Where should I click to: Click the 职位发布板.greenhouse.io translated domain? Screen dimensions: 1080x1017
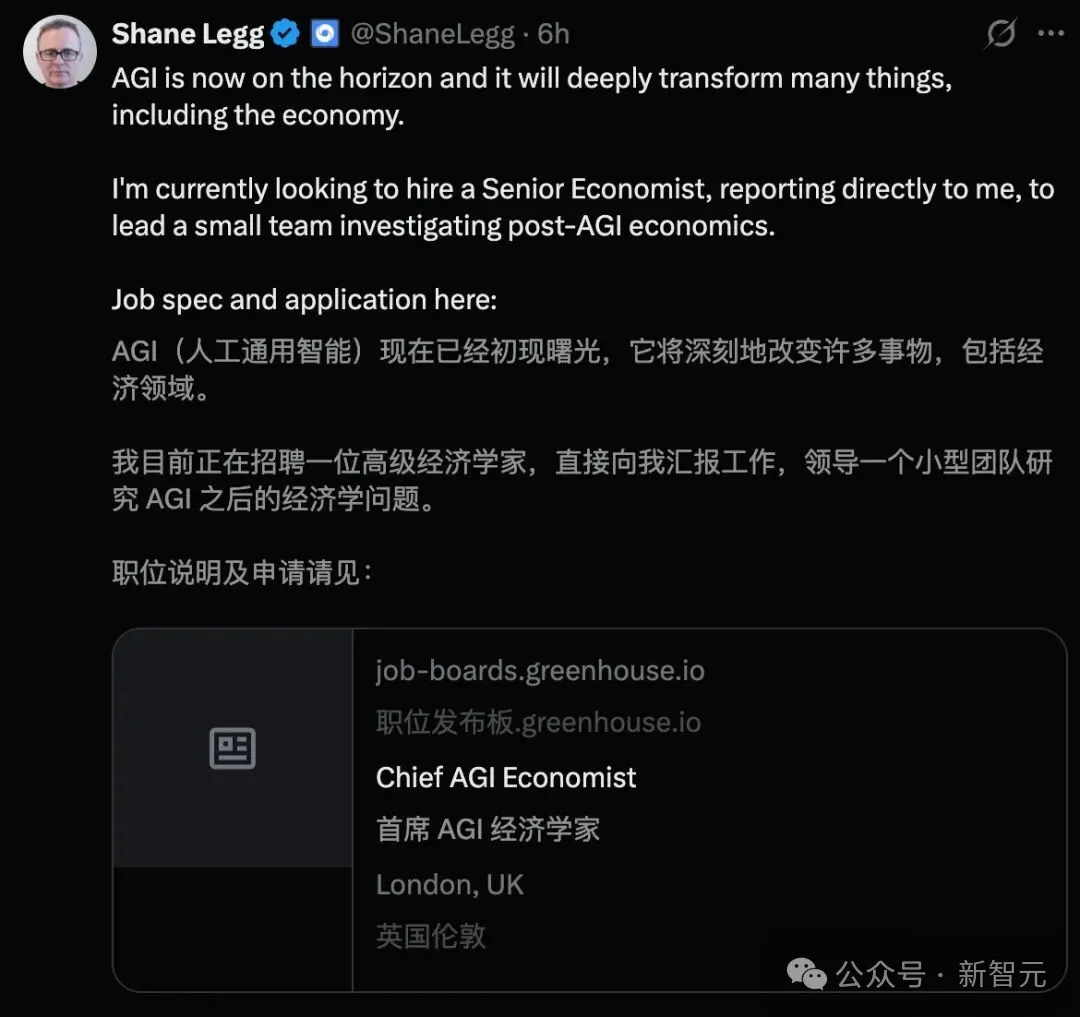[538, 722]
